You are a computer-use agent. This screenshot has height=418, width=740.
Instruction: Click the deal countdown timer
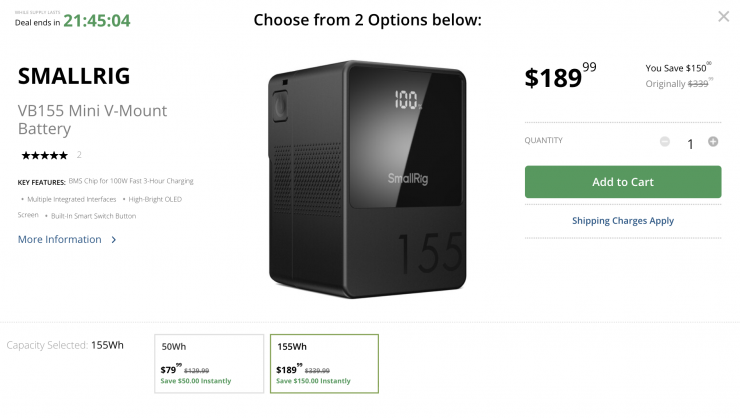tap(96, 21)
